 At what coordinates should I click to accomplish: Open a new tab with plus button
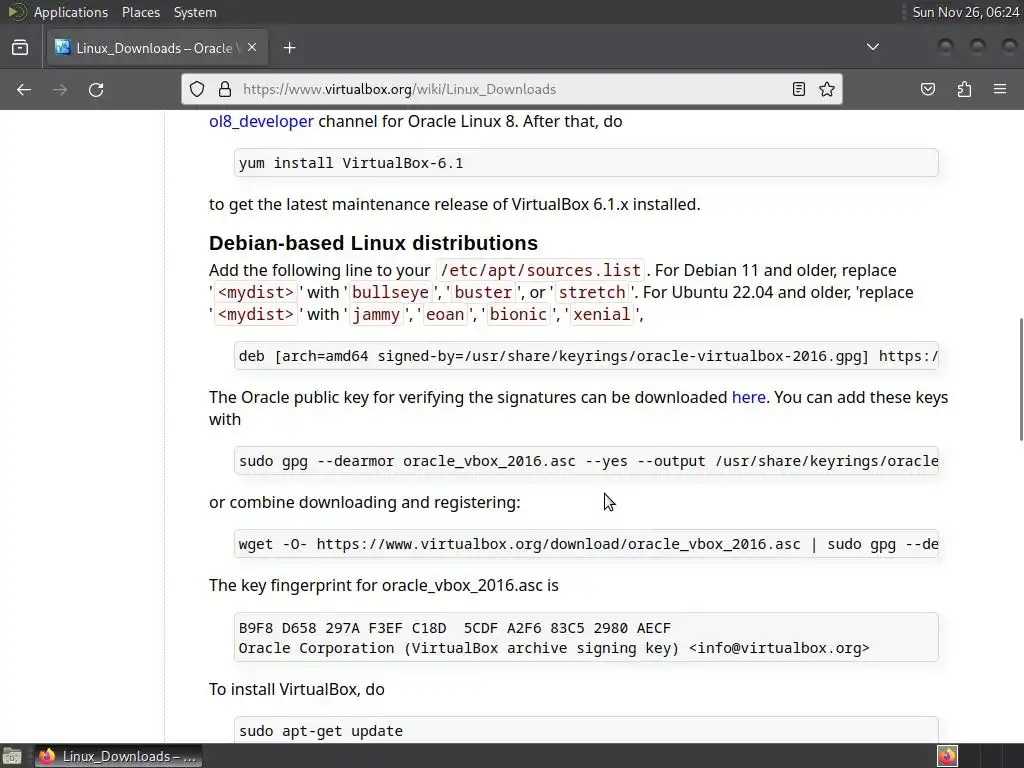289,48
